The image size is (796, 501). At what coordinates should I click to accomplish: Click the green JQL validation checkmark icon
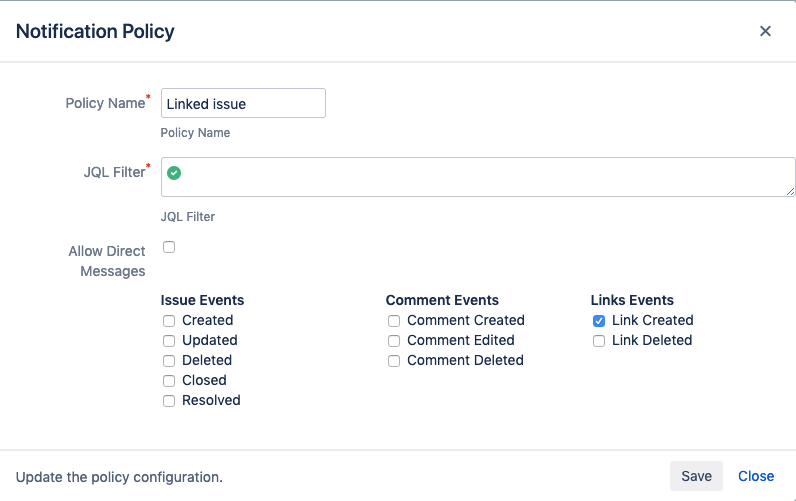(x=174, y=173)
